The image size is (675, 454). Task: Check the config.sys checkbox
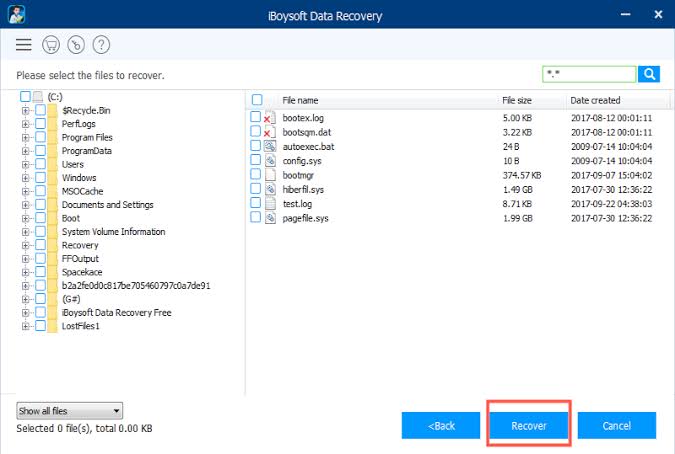255,160
